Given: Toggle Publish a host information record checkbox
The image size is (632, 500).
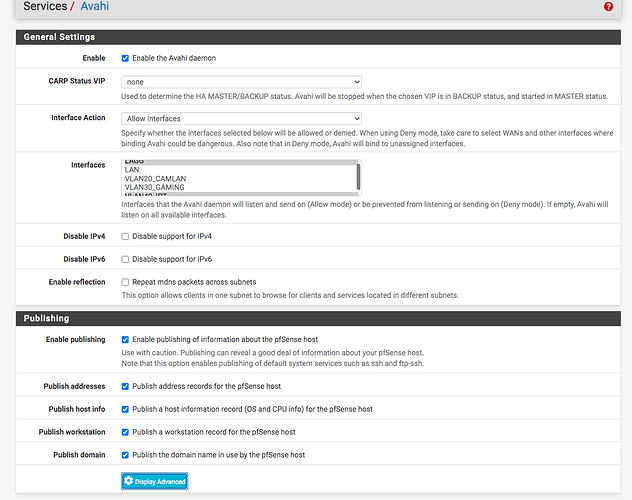Looking at the screenshot, I should [125, 409].
